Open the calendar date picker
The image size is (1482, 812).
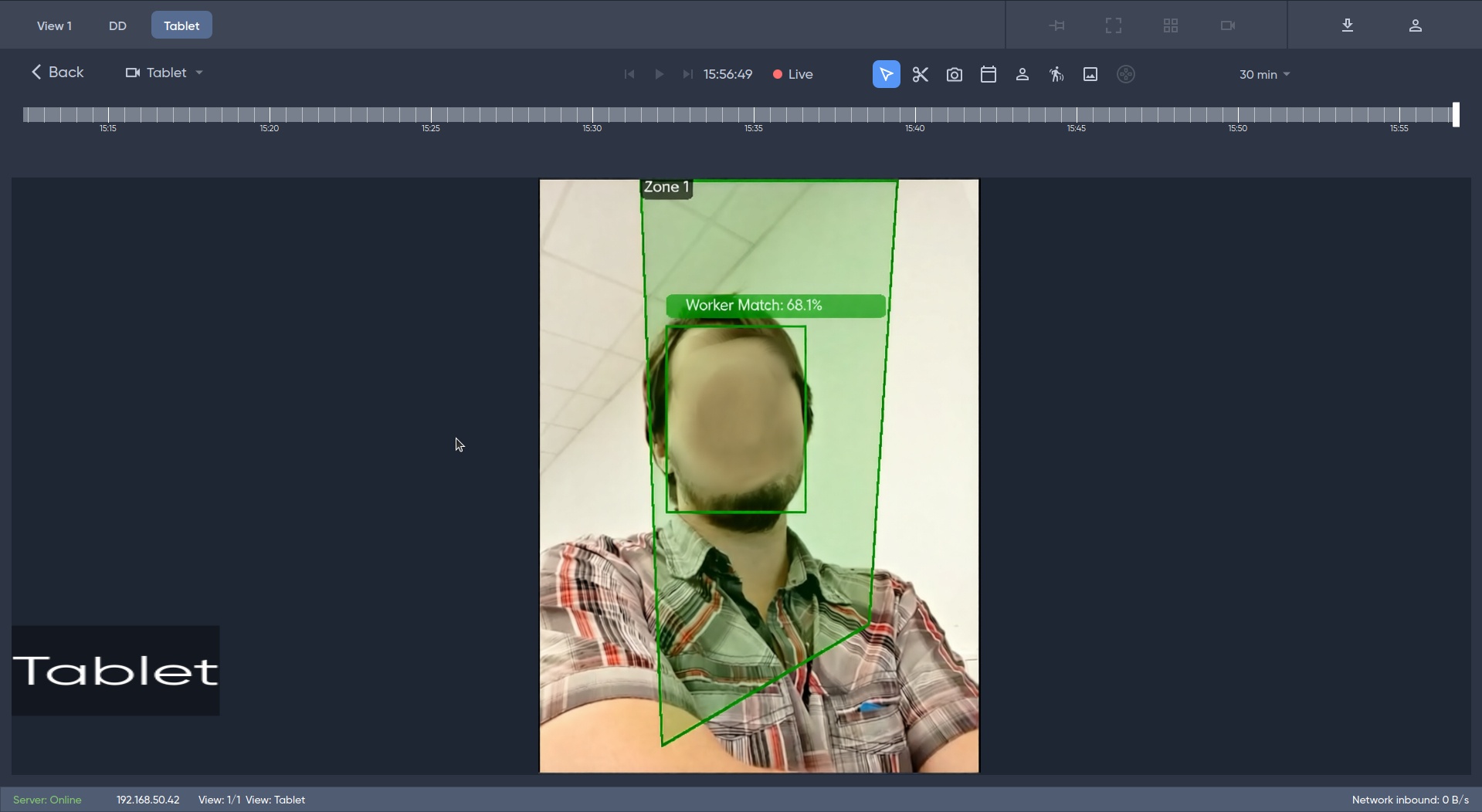[988, 74]
